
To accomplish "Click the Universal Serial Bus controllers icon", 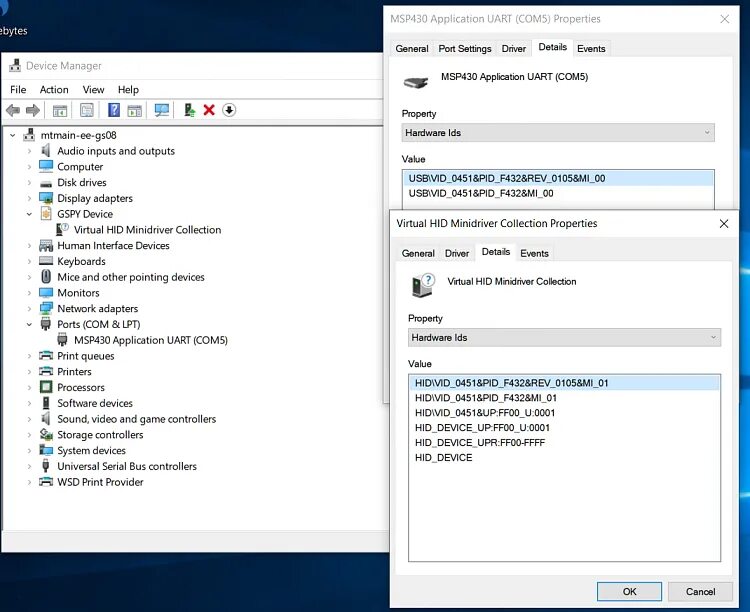I will [46, 466].
